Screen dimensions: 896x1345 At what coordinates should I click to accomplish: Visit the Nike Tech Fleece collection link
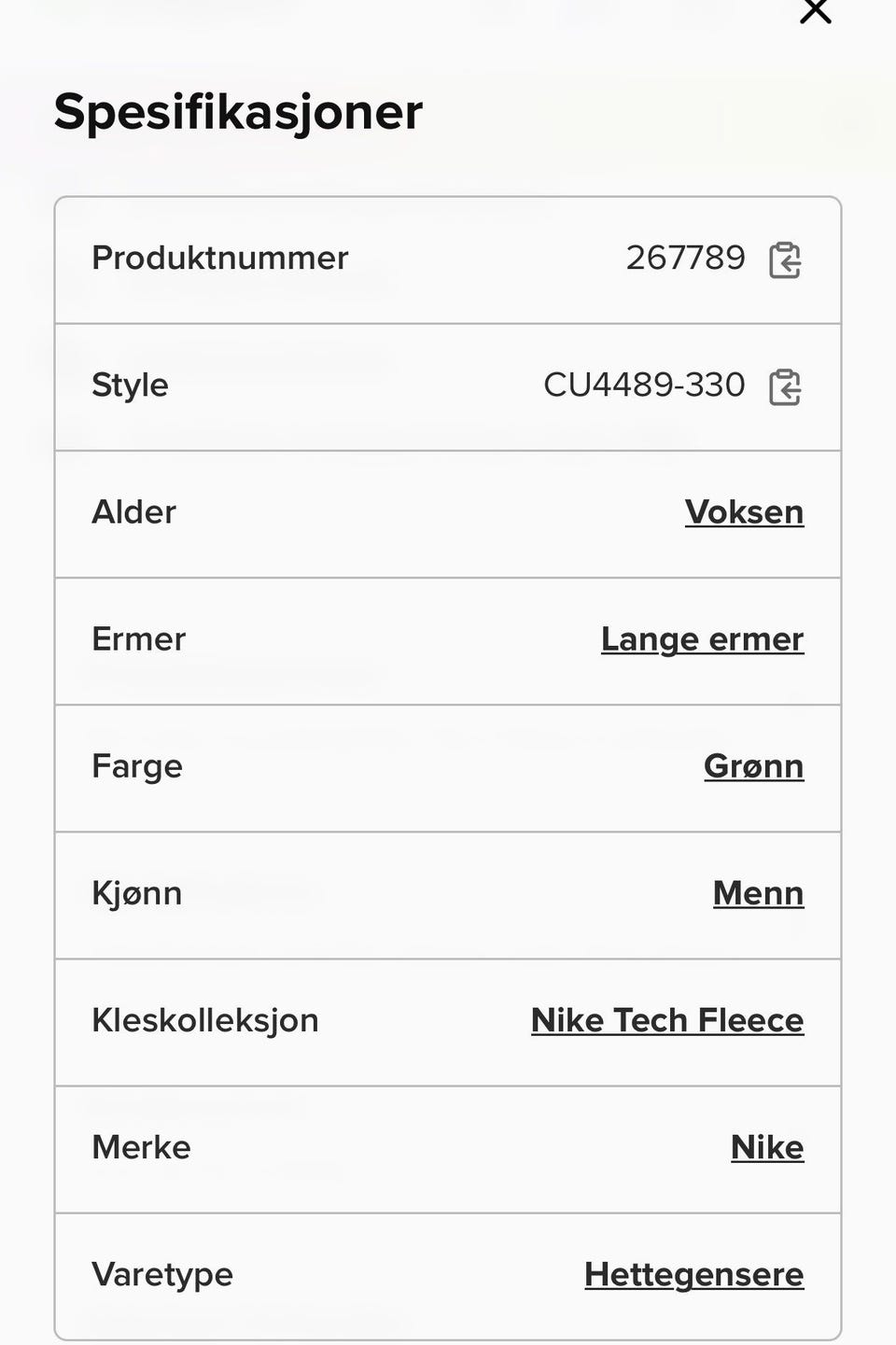tap(667, 1020)
